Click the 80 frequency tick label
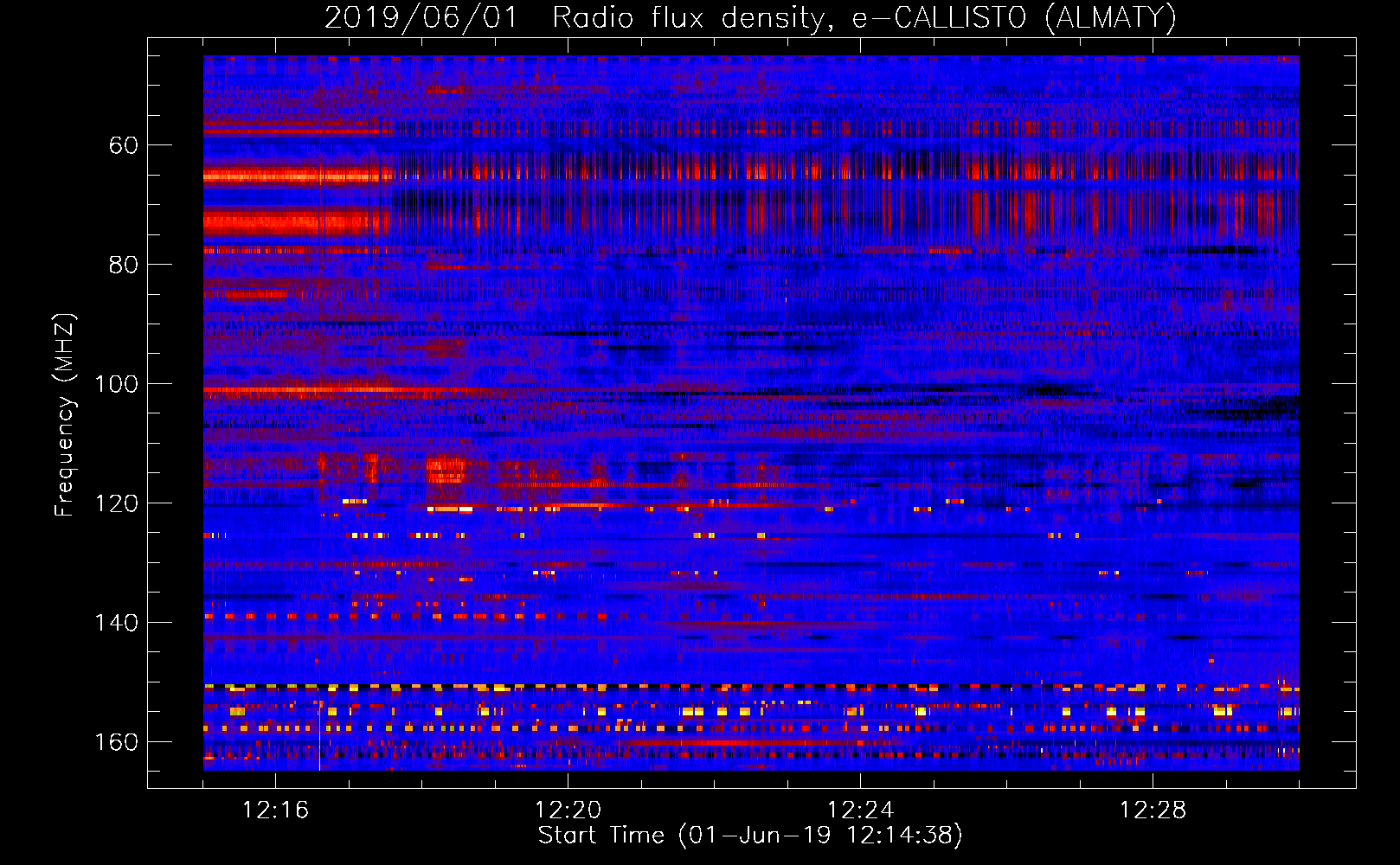The width and height of the screenshot is (1400, 865). click(124, 265)
